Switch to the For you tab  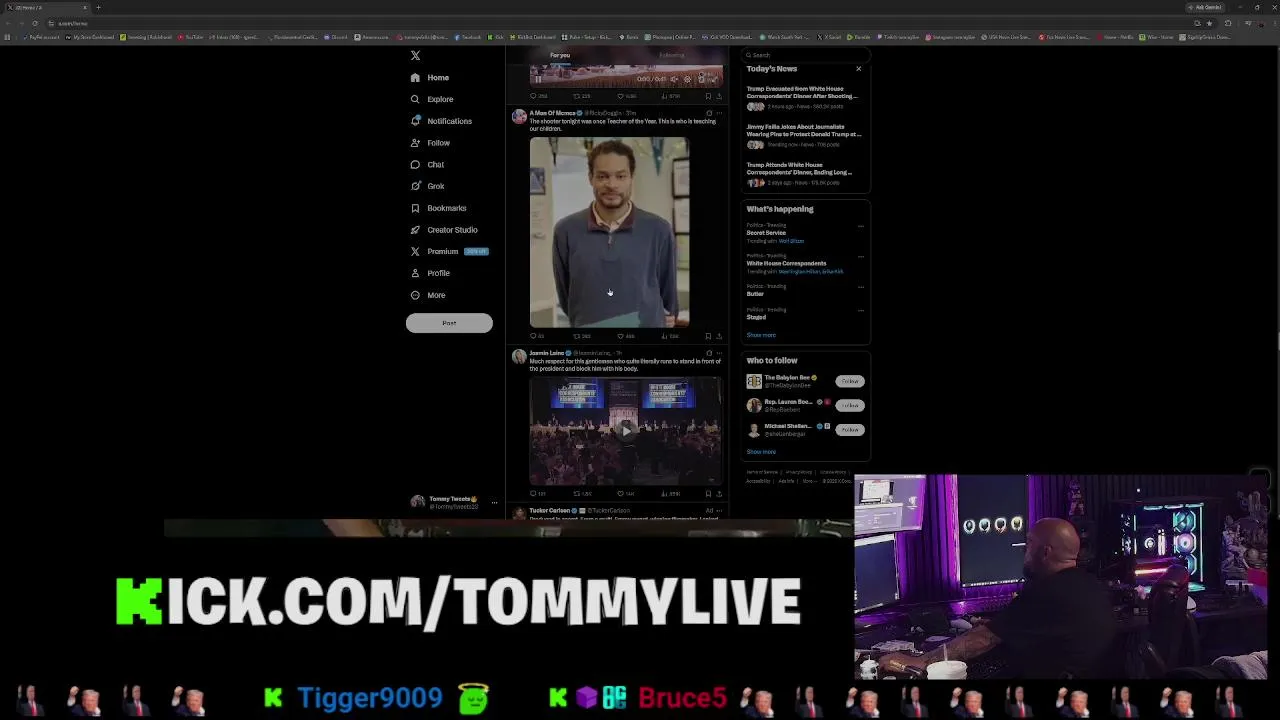(560, 55)
